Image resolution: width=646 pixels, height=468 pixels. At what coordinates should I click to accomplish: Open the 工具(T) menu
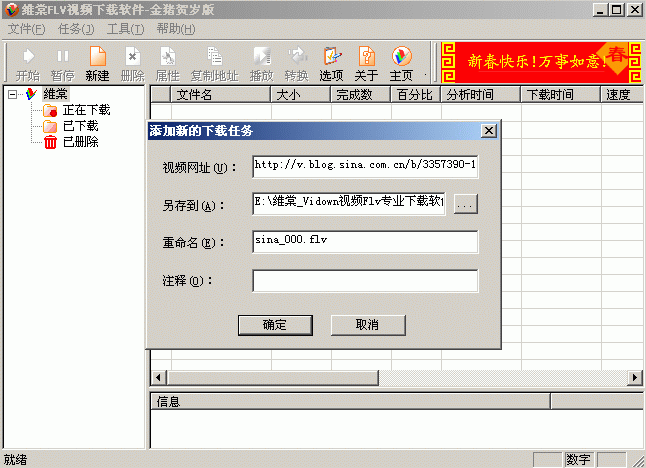pyautogui.click(x=125, y=28)
